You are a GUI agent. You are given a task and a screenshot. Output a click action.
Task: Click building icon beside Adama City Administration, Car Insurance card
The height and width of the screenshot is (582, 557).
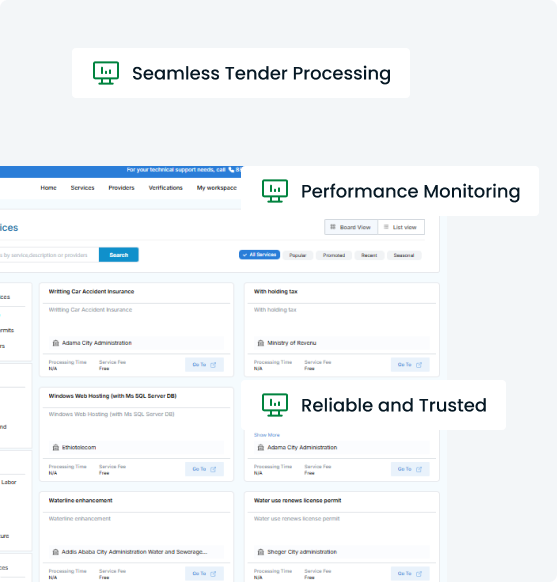click(56, 343)
